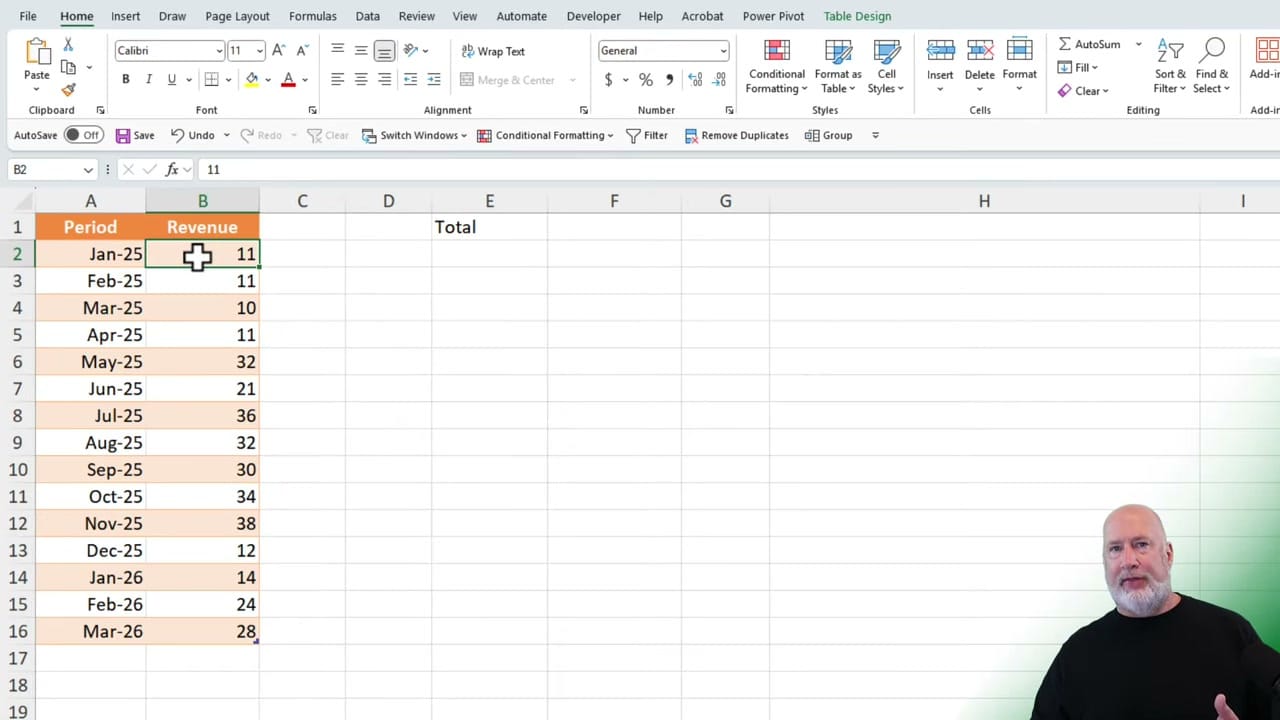Image resolution: width=1280 pixels, height=720 pixels.
Task: Toggle AutoSave off
Action: pyautogui.click(x=82, y=135)
